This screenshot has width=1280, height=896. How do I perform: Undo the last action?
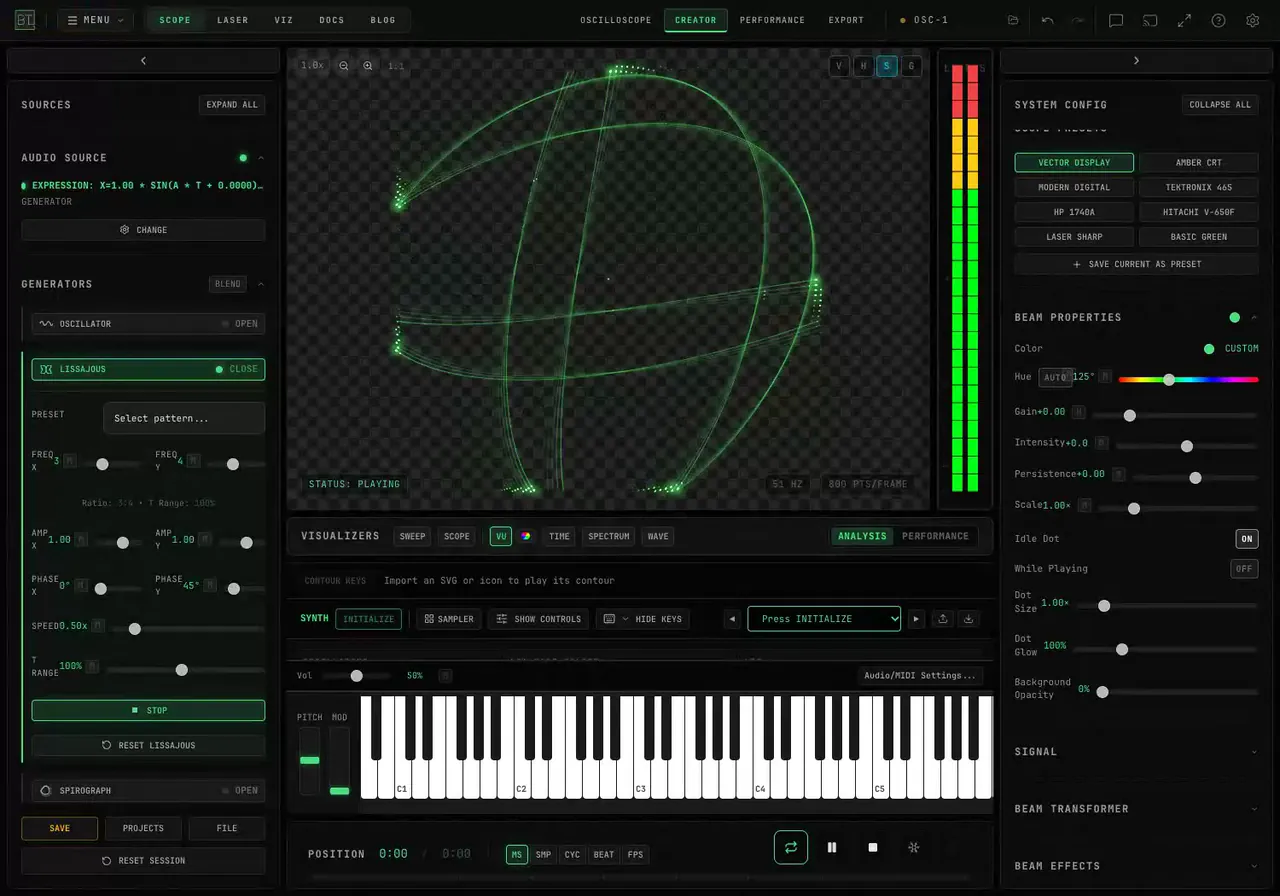(x=1048, y=20)
